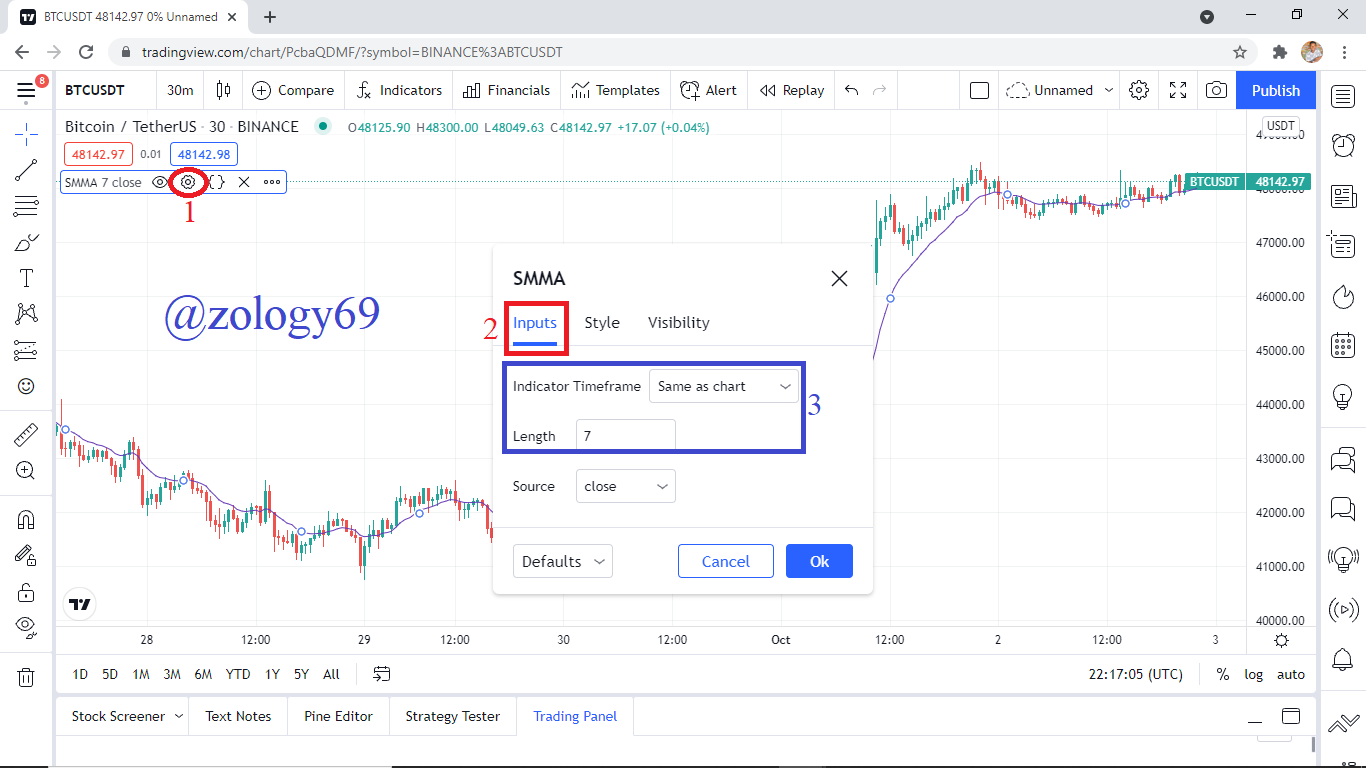Viewport: 1366px width, 768px height.
Task: Open SMMA indicator settings gear
Action: point(188,182)
